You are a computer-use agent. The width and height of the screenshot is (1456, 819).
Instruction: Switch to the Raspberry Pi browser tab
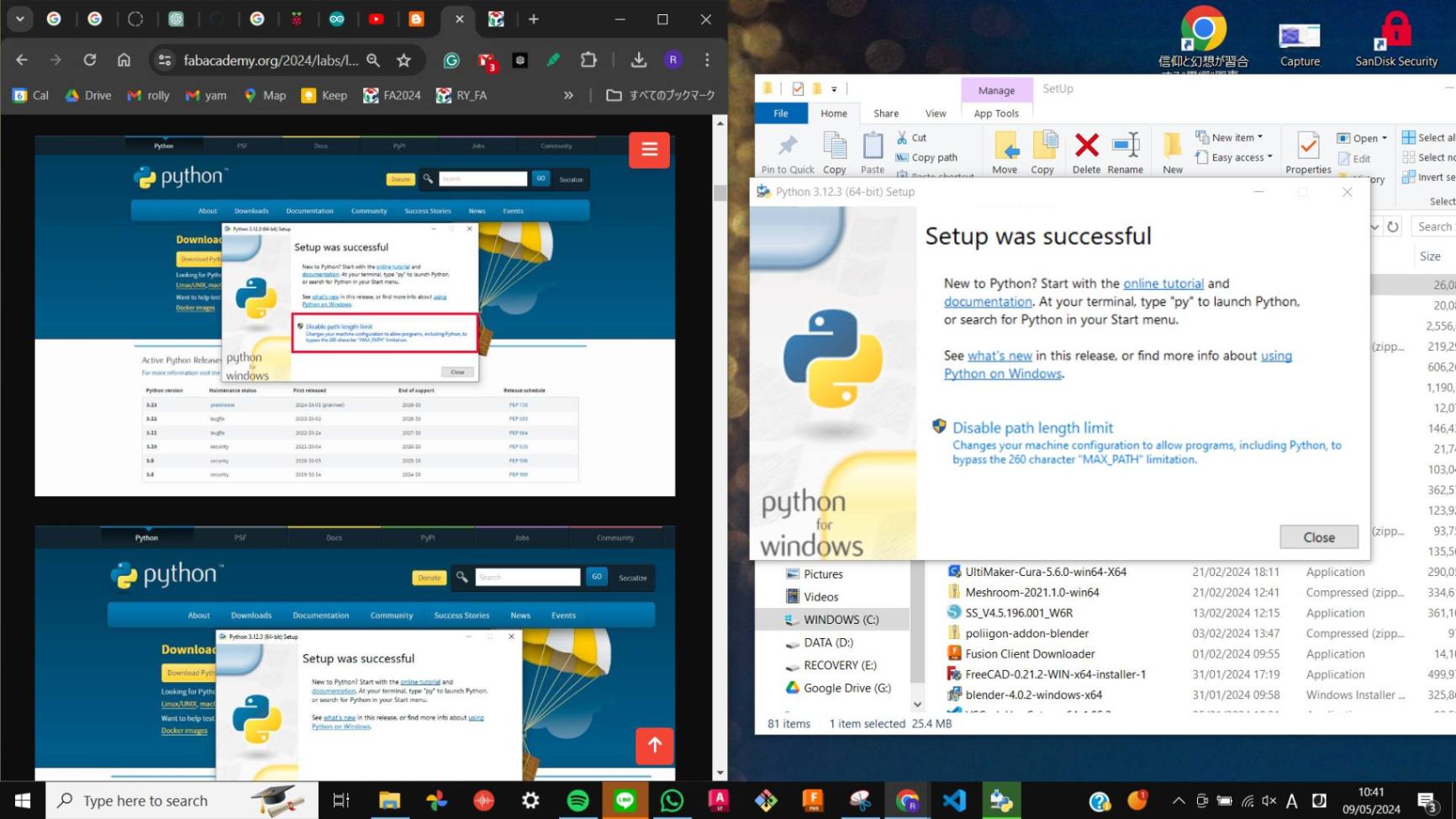[x=297, y=18]
